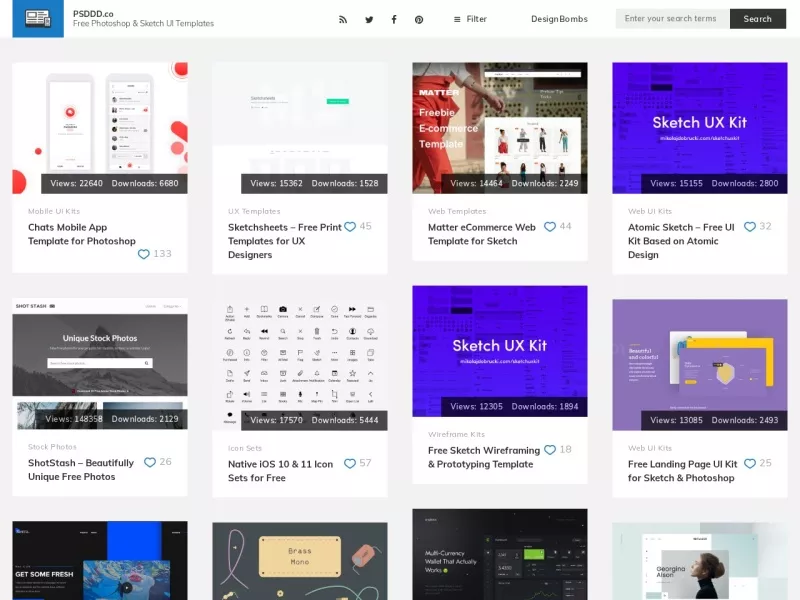Open Atomic Sketch Free UI Kit title

[681, 241]
